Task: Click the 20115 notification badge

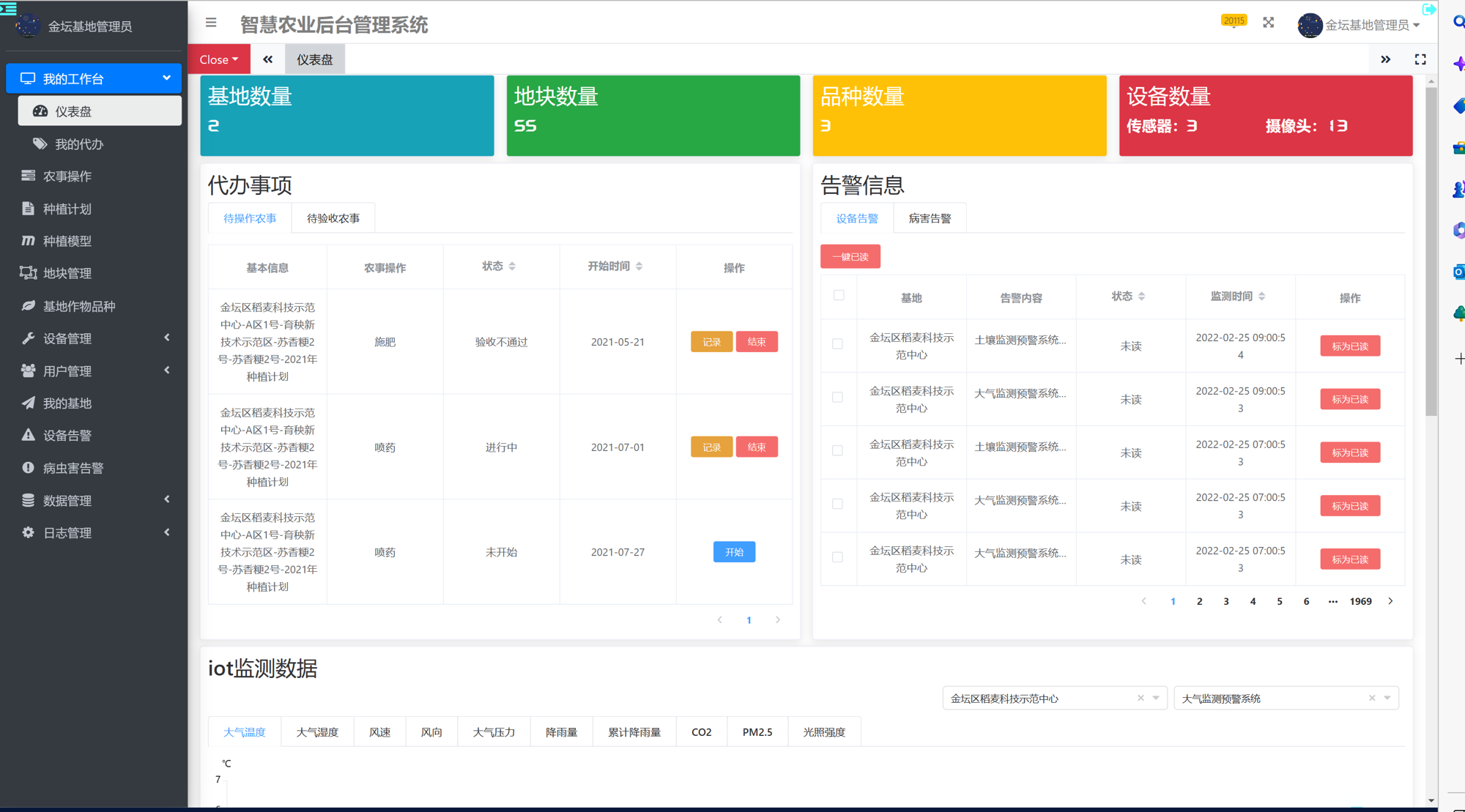Action: coord(1234,21)
